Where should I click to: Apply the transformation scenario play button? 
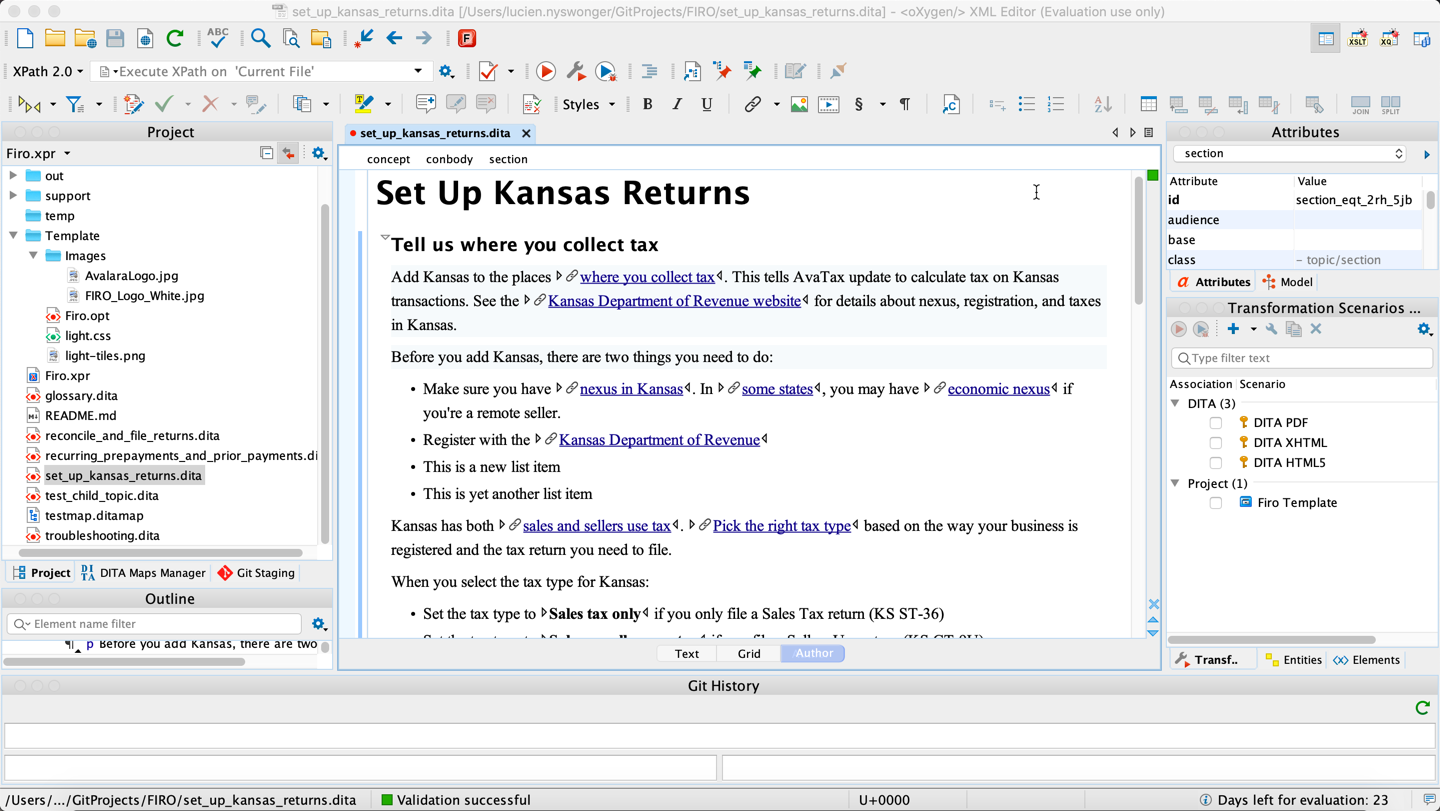pyautogui.click(x=546, y=72)
